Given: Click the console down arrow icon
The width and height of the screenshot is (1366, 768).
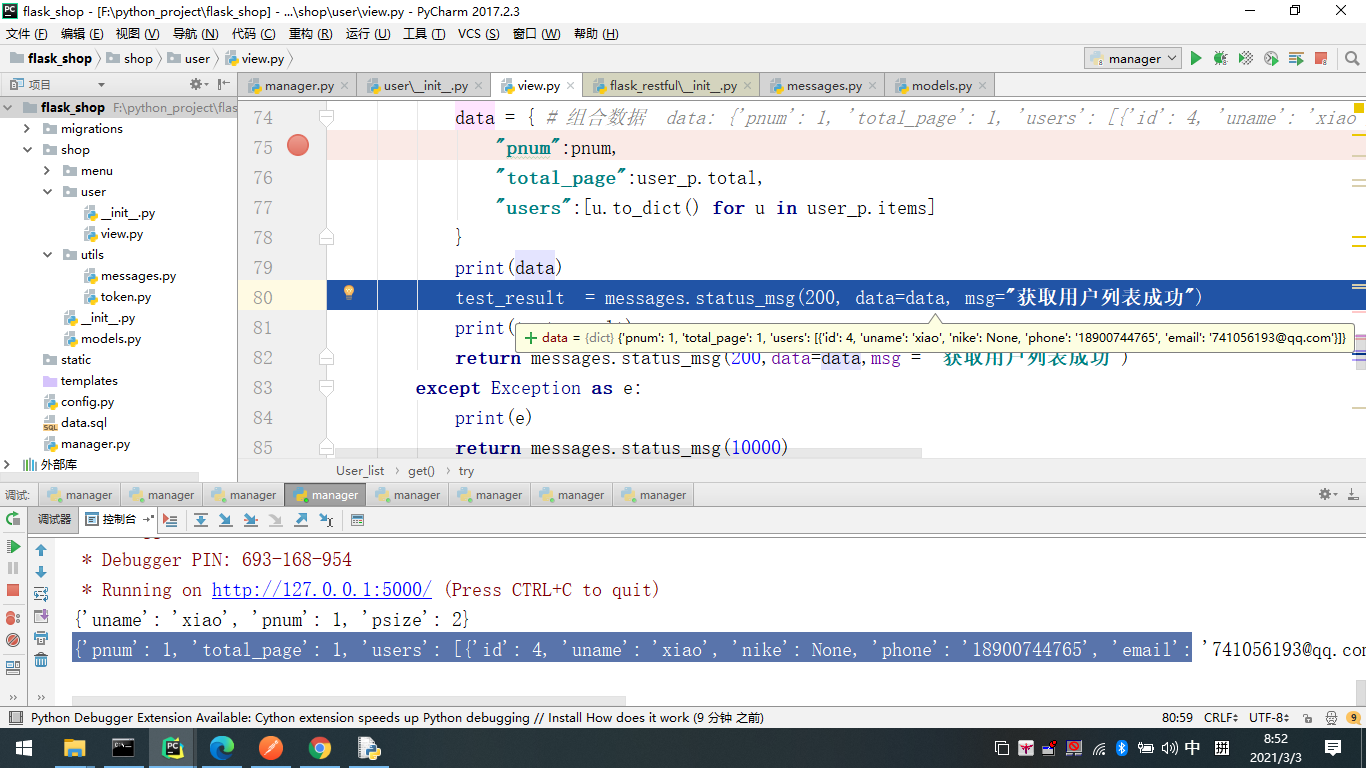Looking at the screenshot, I should pyautogui.click(x=41, y=572).
